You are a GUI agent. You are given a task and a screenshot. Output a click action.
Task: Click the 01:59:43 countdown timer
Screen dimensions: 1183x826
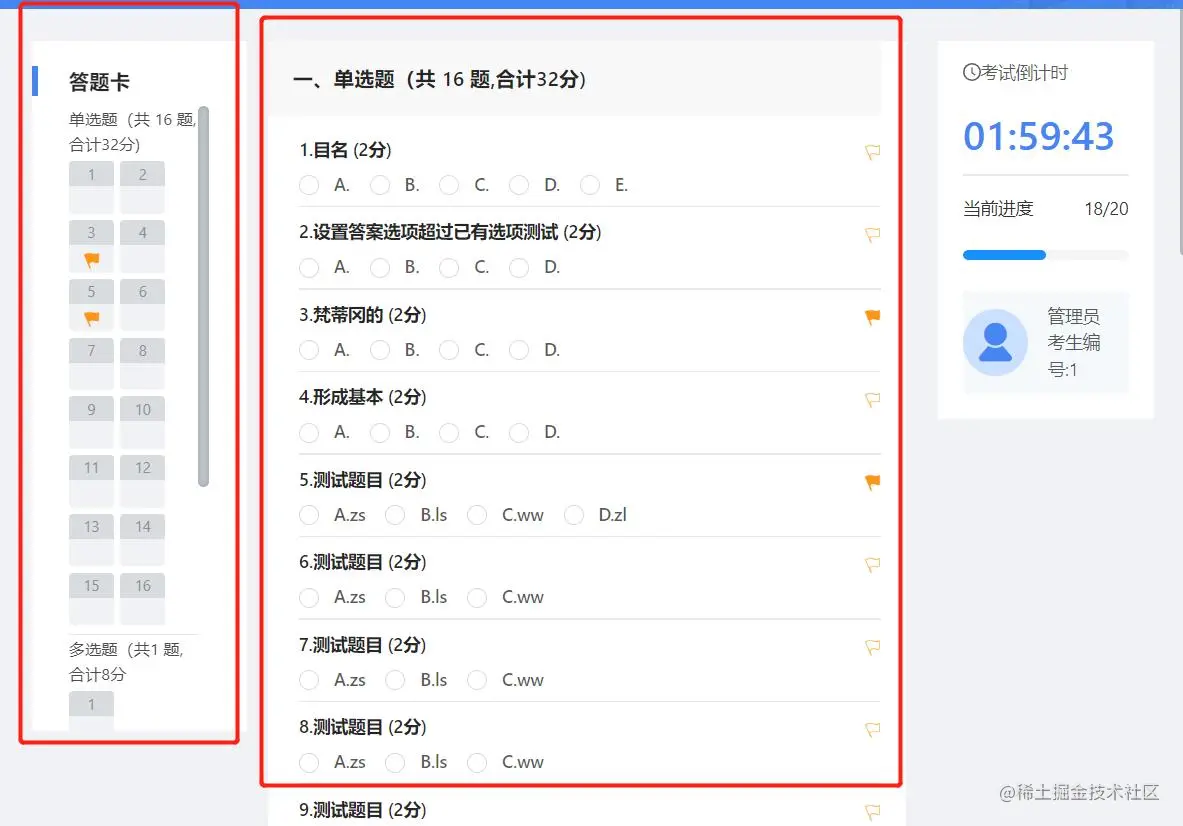pos(1038,137)
